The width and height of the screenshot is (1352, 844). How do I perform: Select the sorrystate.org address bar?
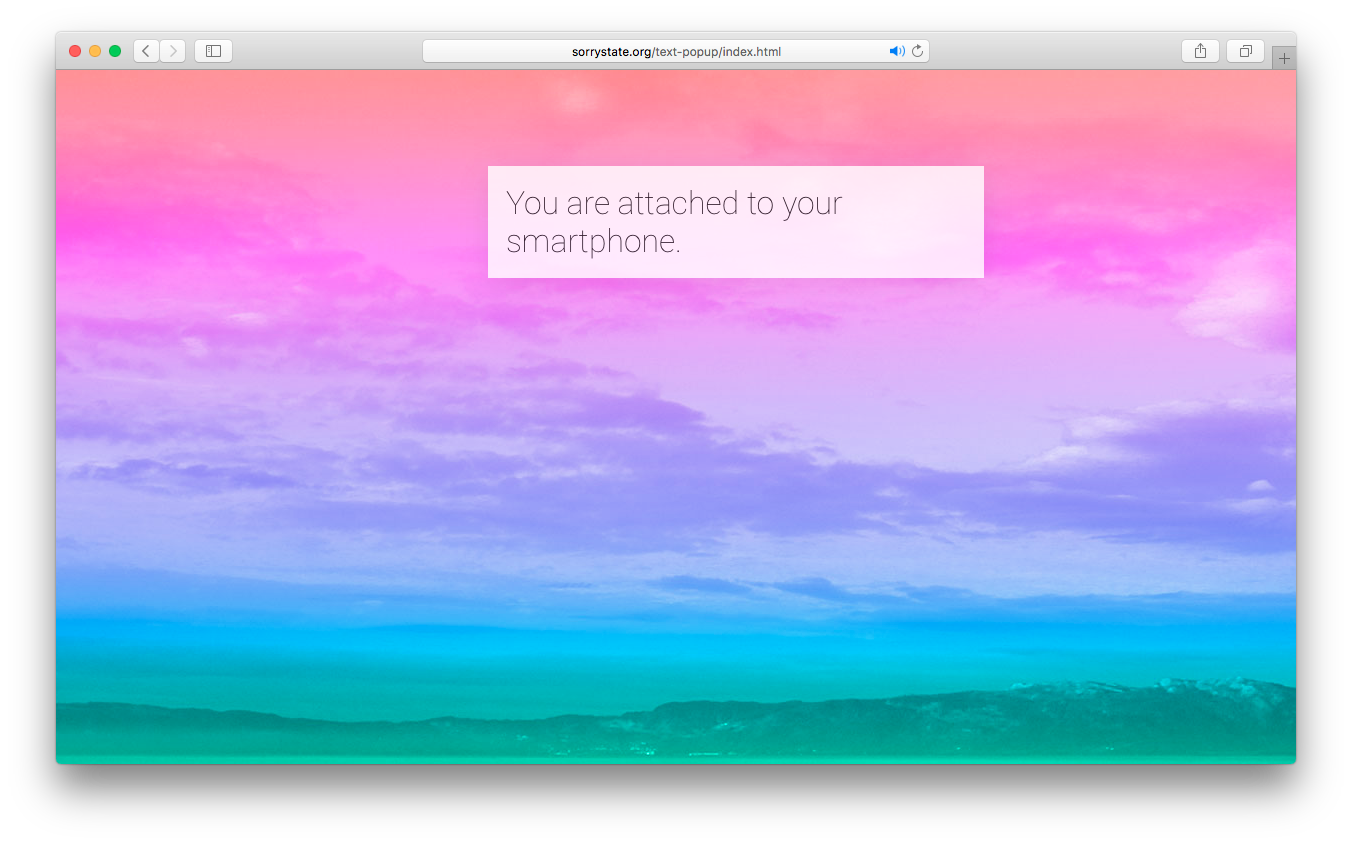[x=676, y=51]
